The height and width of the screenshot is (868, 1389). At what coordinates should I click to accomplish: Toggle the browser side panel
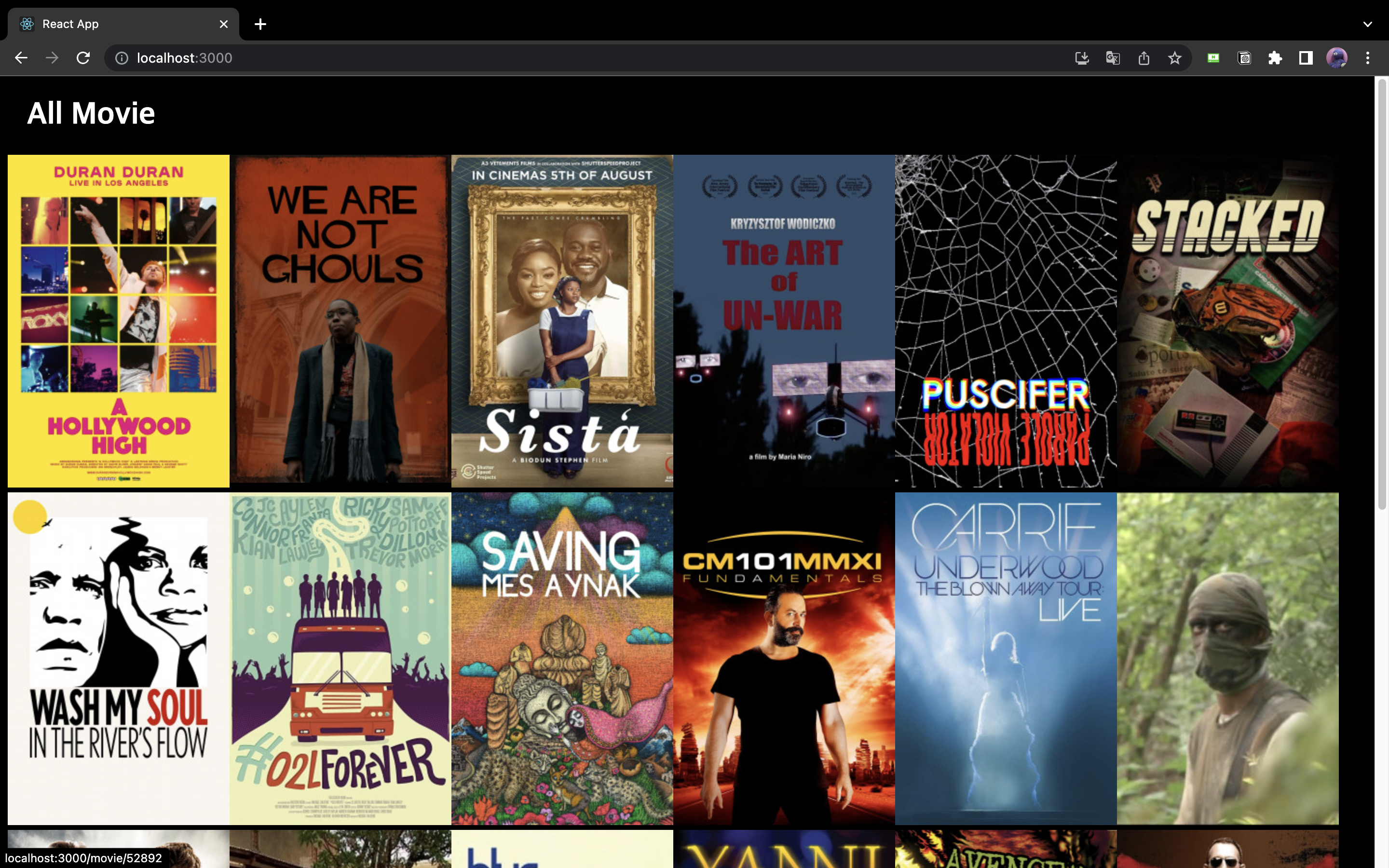point(1306,58)
